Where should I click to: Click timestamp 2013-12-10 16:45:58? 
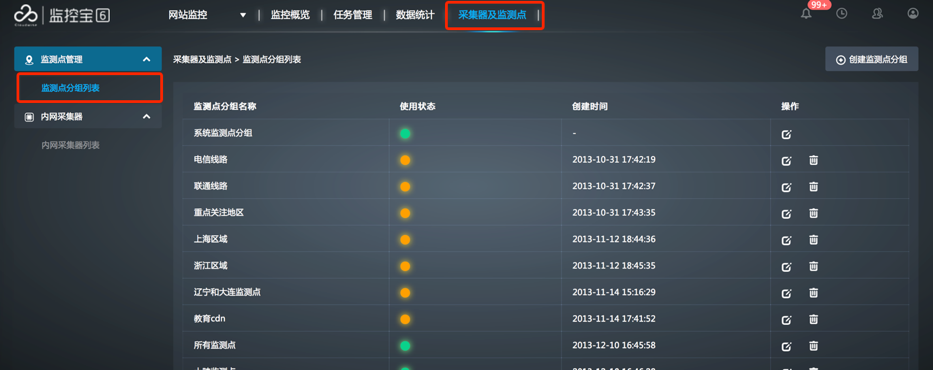(x=613, y=346)
